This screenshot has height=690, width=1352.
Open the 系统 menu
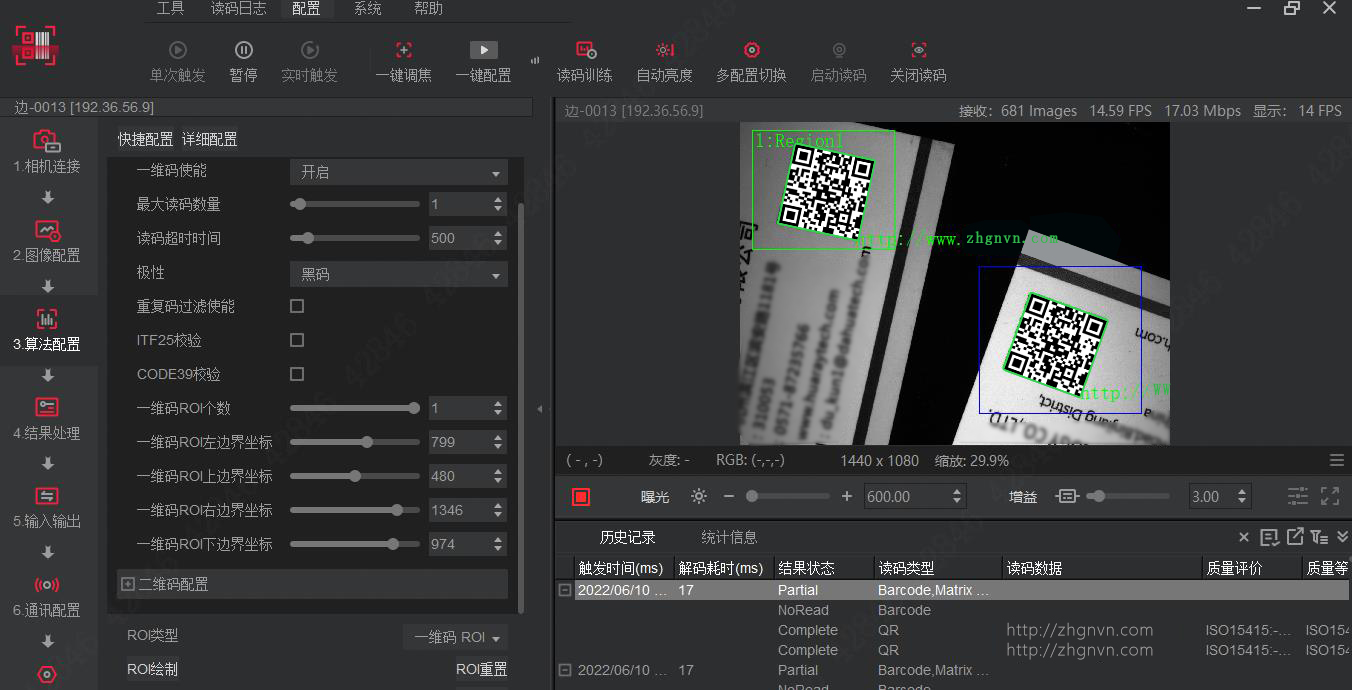pyautogui.click(x=368, y=9)
